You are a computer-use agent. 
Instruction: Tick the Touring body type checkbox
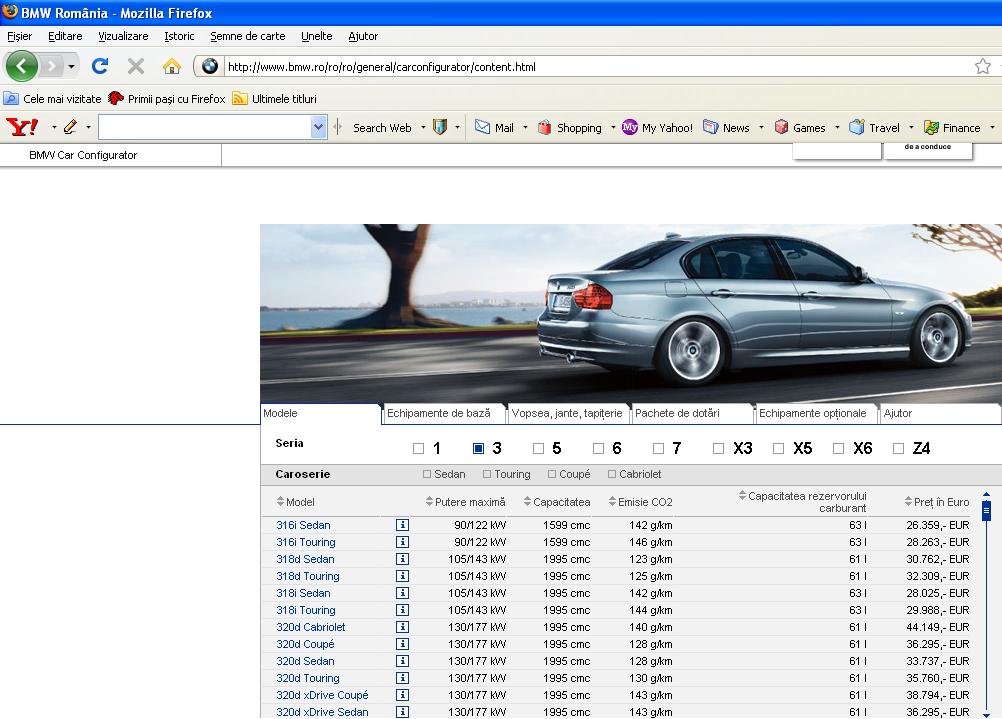pos(488,475)
